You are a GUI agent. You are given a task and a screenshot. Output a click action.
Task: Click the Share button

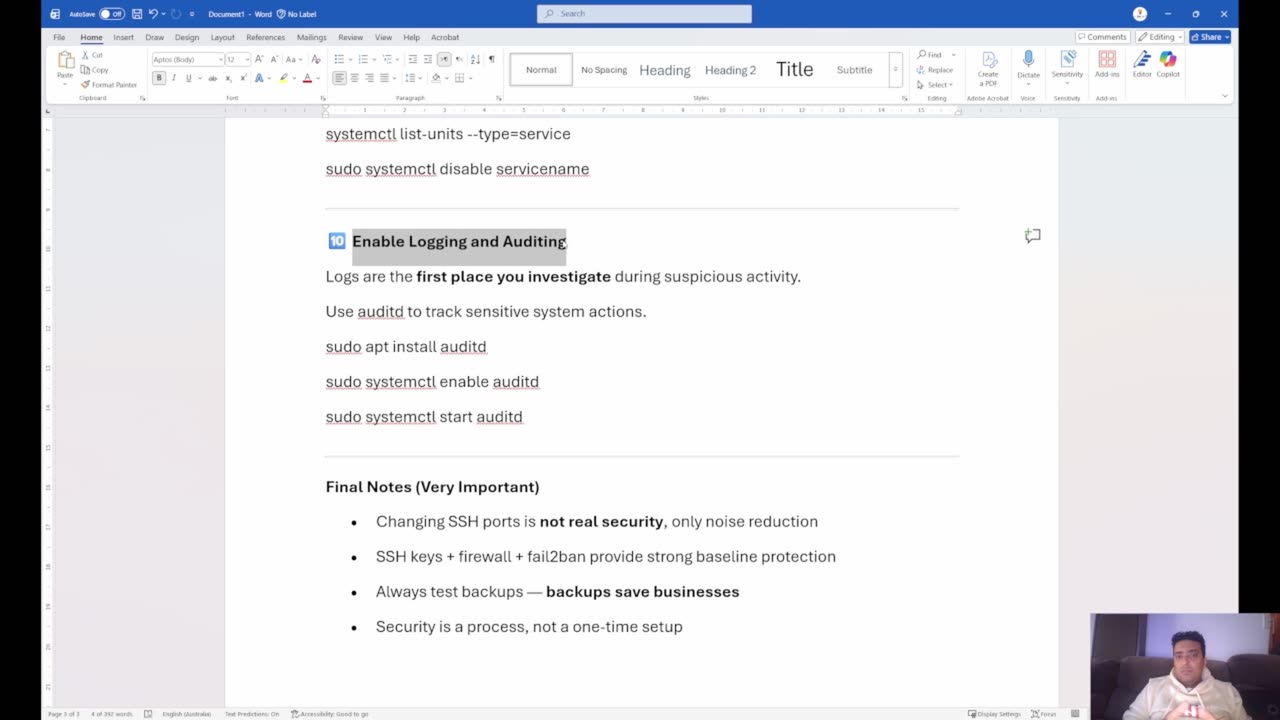pos(1210,37)
